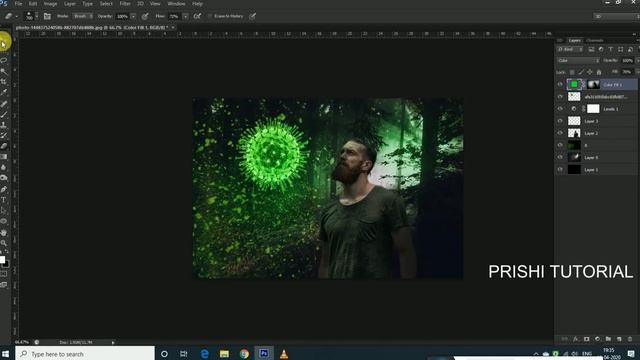Open the layer Kind filter dropdown
The width and height of the screenshot is (640, 360).
click(571, 49)
